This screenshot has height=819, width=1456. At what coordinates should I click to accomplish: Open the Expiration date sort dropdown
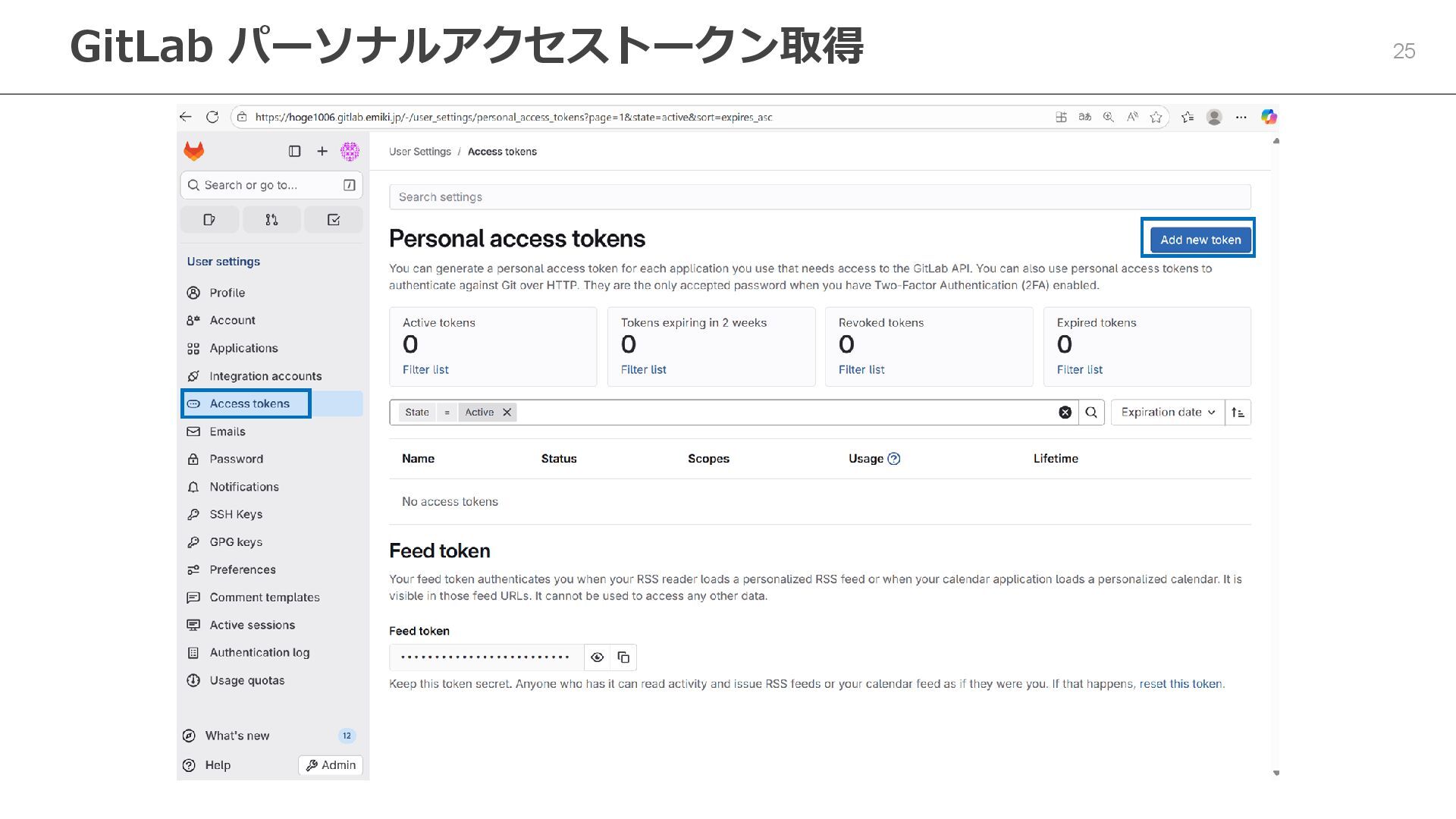coord(1168,413)
